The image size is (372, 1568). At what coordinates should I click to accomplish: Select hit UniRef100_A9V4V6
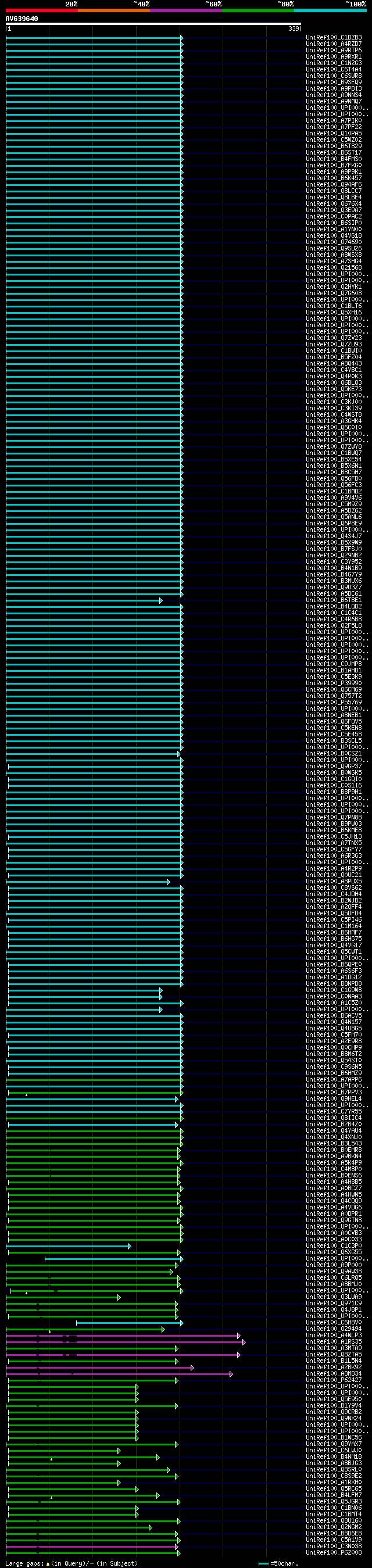(334, 498)
